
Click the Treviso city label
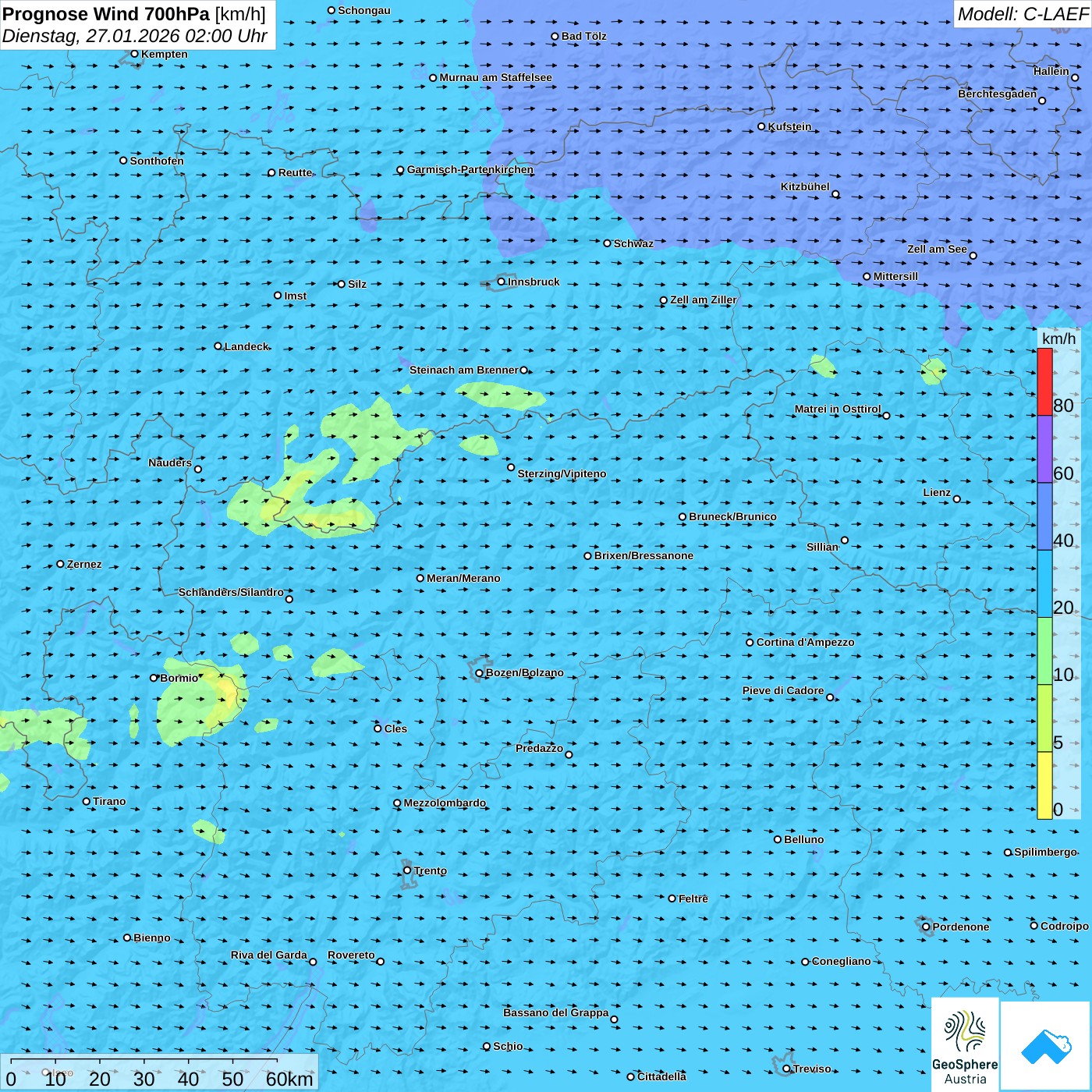tap(811, 1069)
